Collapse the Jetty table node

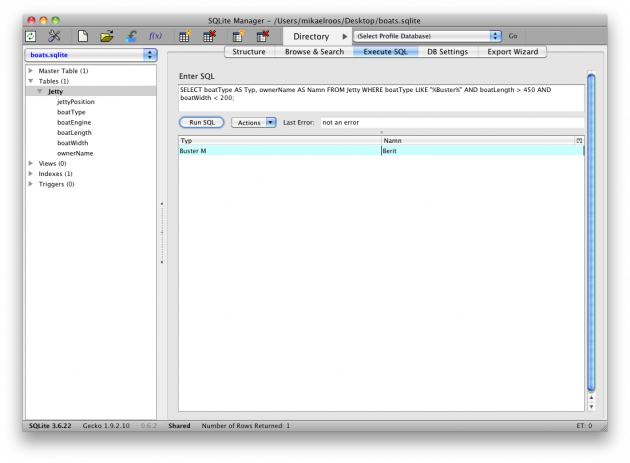[40, 91]
